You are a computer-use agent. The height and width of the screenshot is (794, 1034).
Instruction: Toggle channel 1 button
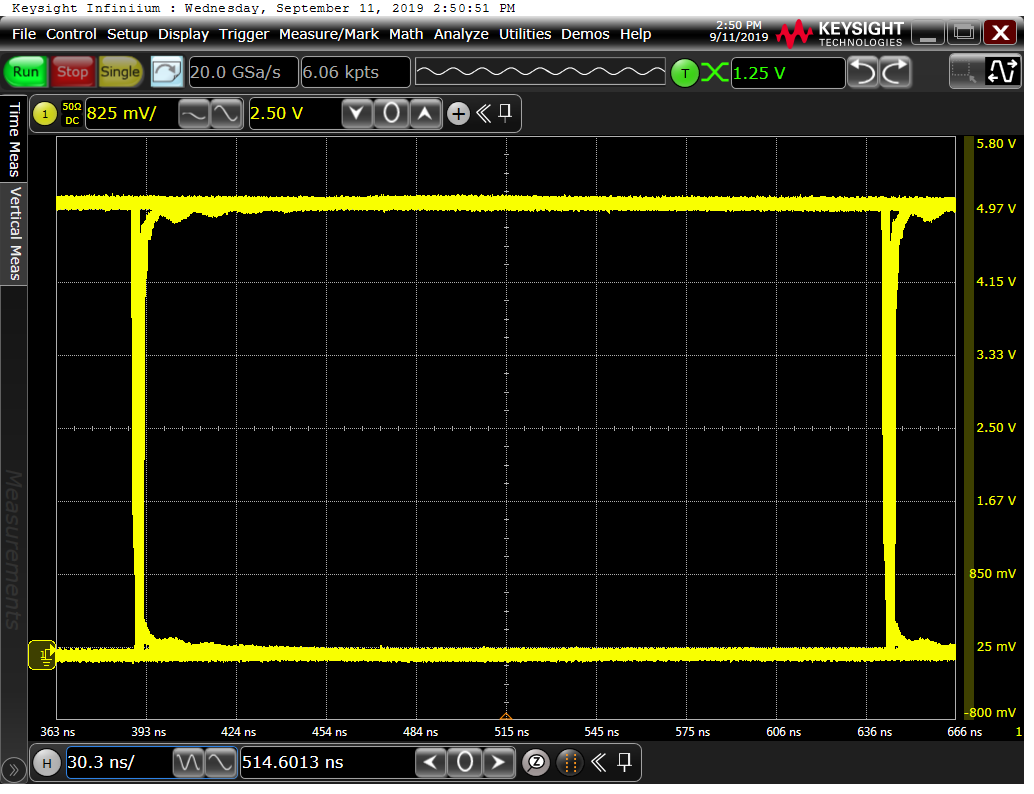[x=45, y=114]
